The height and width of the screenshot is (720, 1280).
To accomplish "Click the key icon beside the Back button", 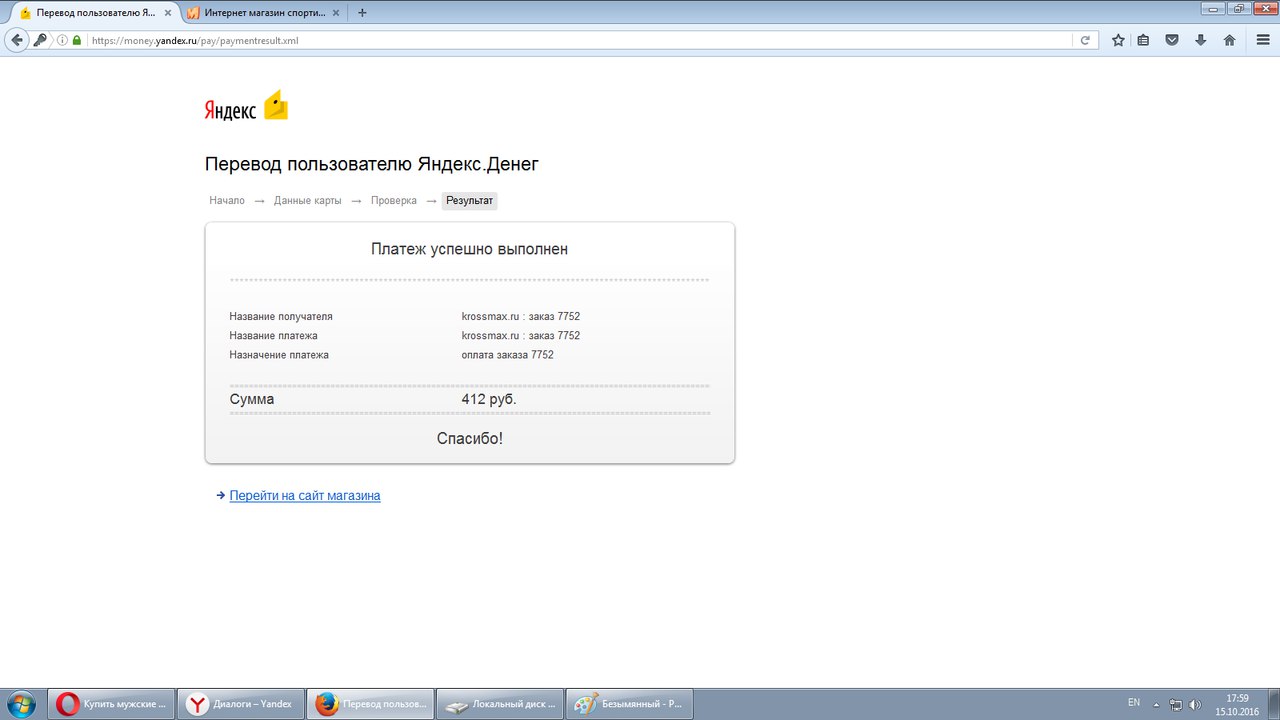I will (41, 40).
